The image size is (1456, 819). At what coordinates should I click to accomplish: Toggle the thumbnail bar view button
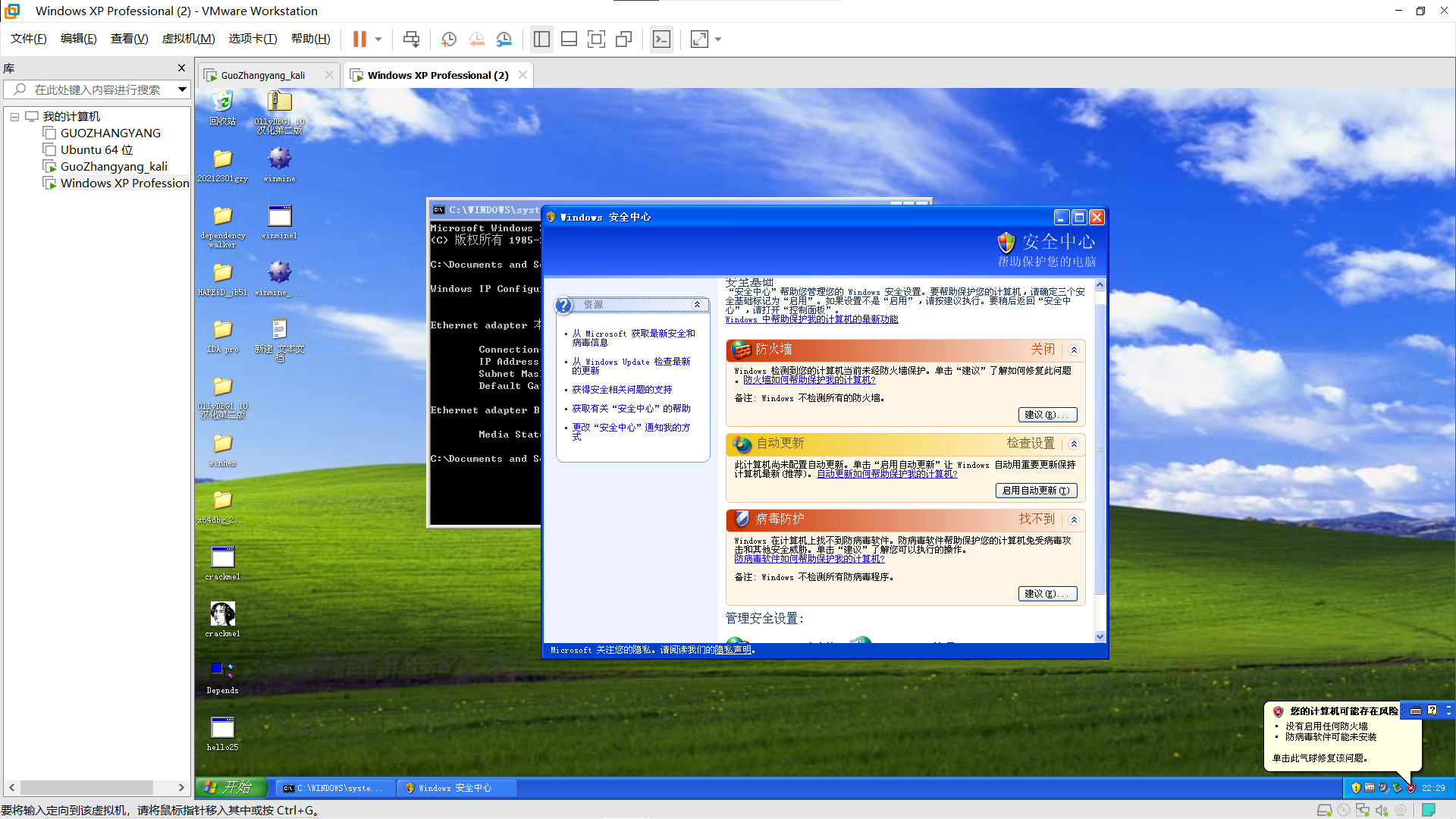click(x=569, y=39)
